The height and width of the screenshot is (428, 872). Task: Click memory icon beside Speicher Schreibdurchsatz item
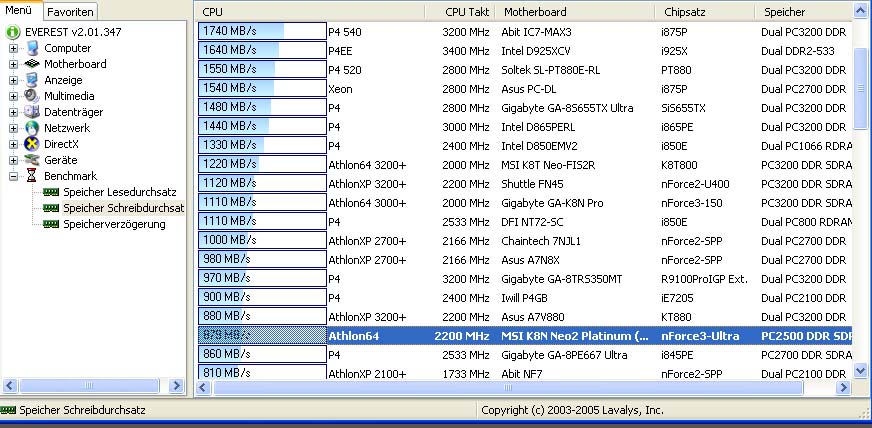coord(51,208)
